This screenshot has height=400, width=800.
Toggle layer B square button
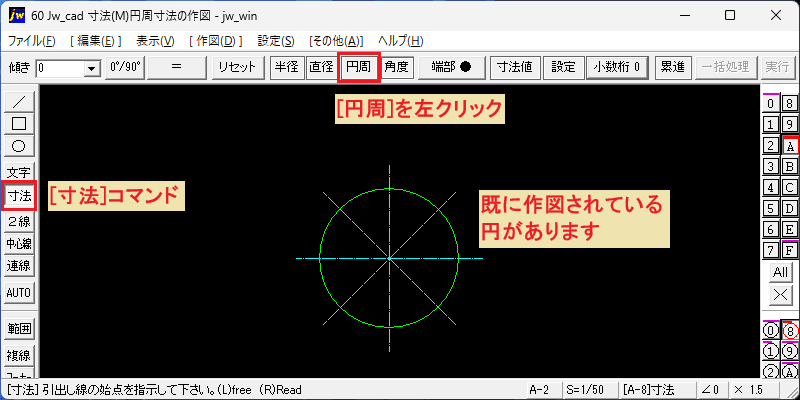pyautogui.click(x=790, y=166)
